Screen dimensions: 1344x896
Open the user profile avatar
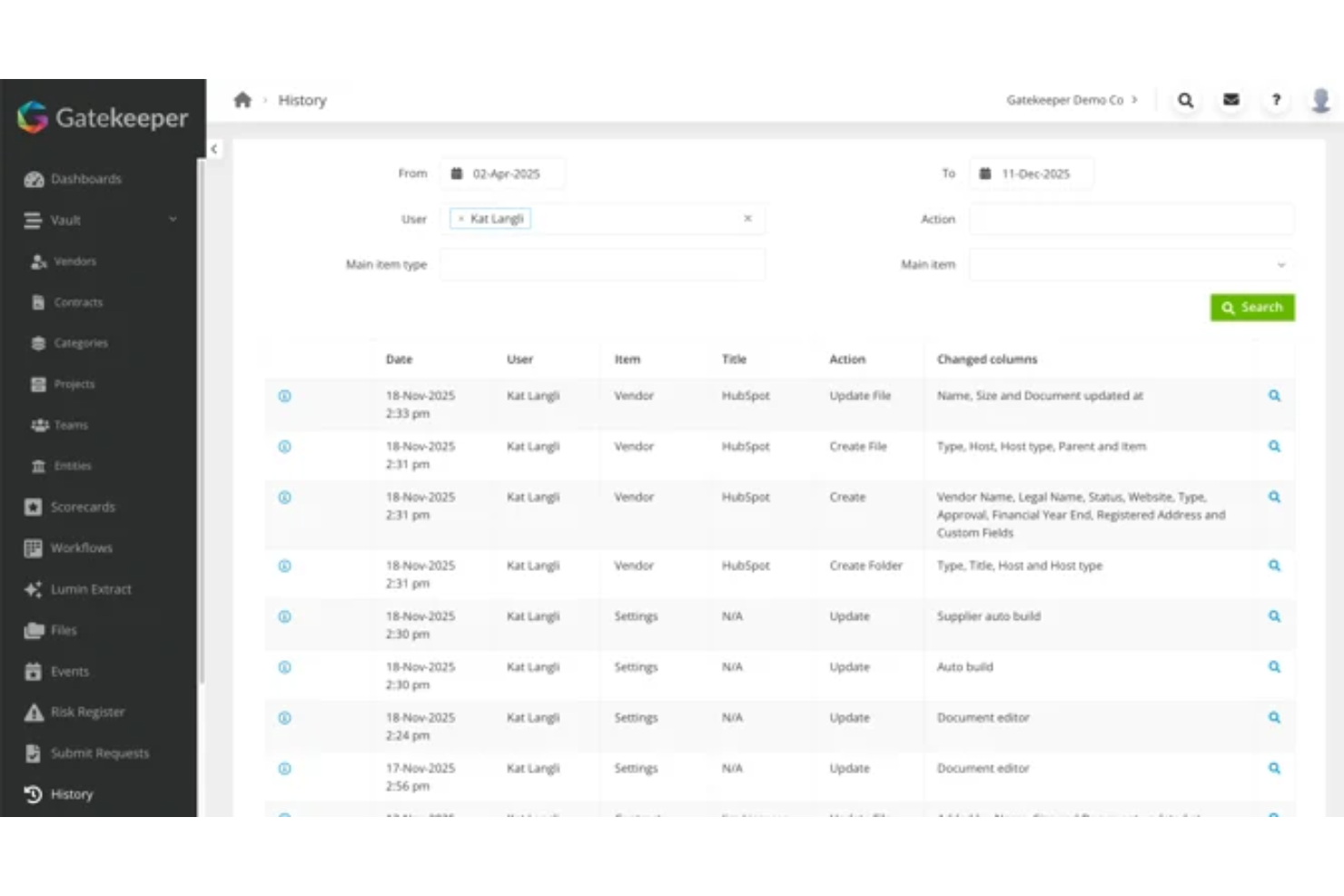(1319, 100)
